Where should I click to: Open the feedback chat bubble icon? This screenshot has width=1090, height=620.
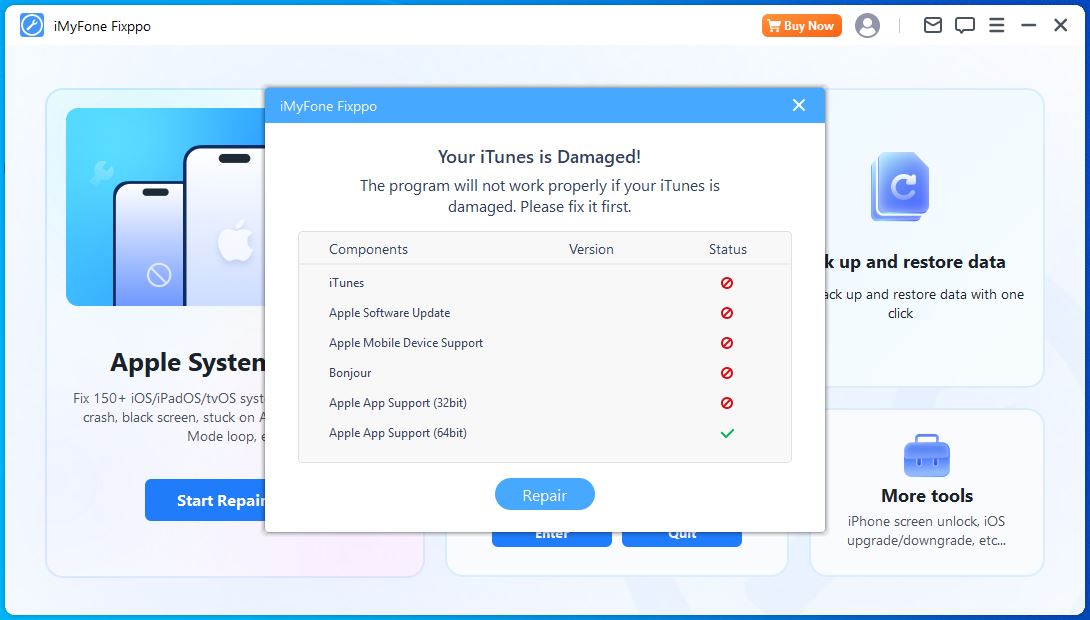point(964,26)
